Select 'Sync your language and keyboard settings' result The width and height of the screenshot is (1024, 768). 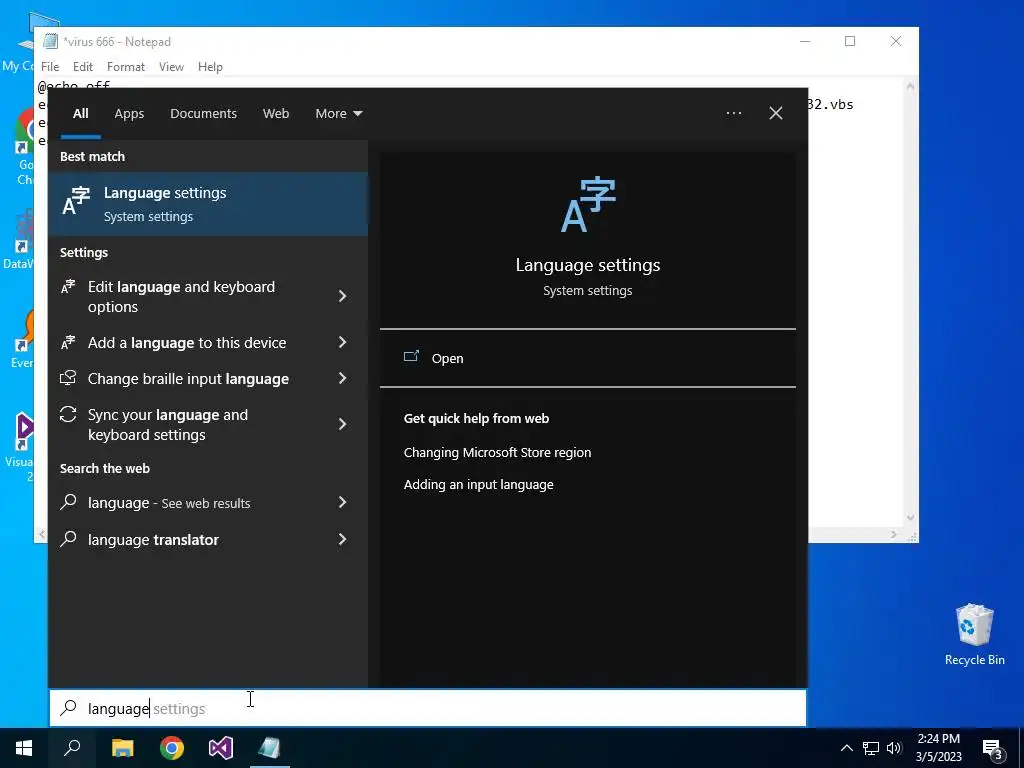click(x=208, y=424)
